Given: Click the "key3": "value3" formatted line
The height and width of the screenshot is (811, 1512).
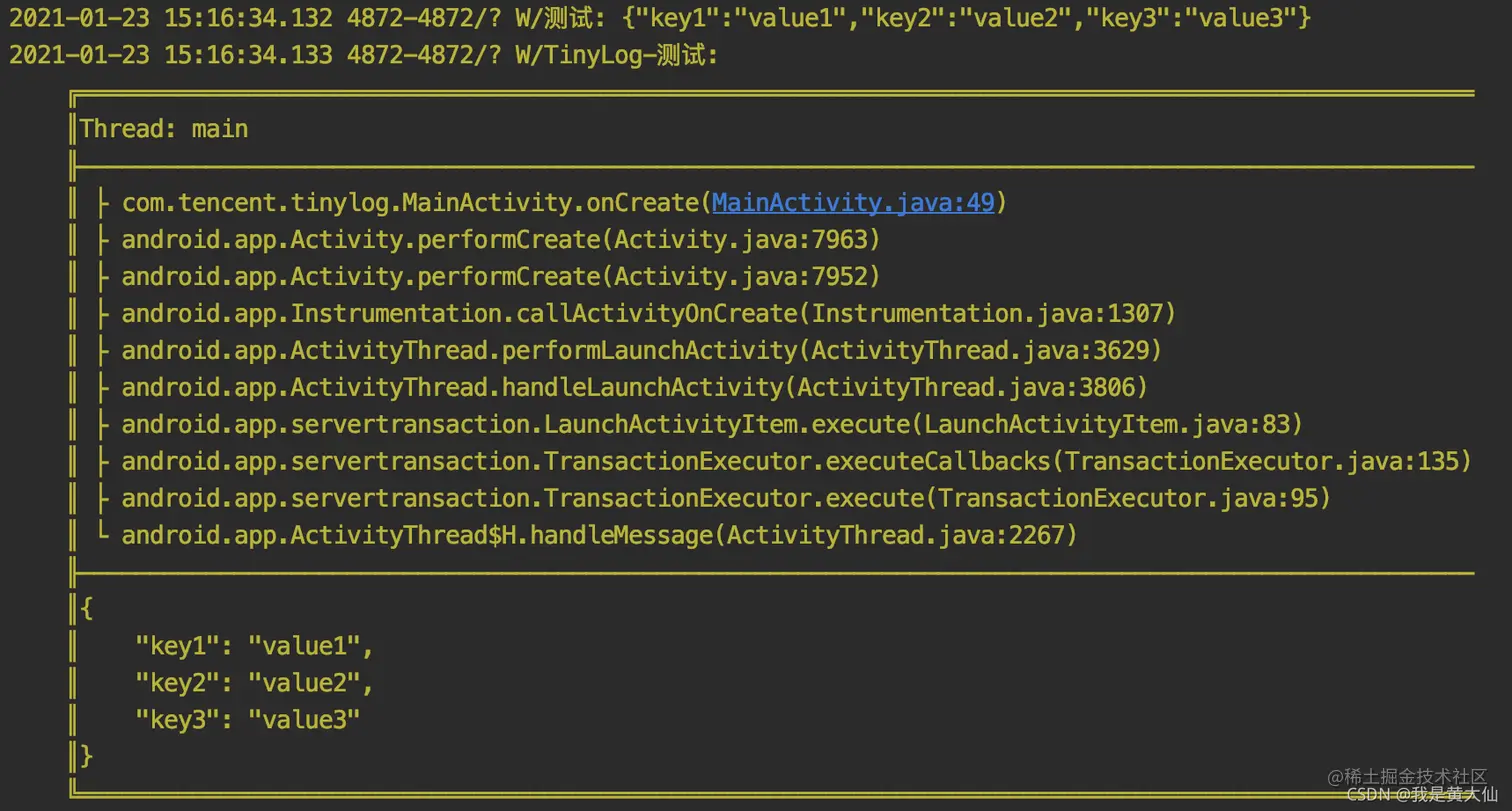Looking at the screenshot, I should [247, 720].
